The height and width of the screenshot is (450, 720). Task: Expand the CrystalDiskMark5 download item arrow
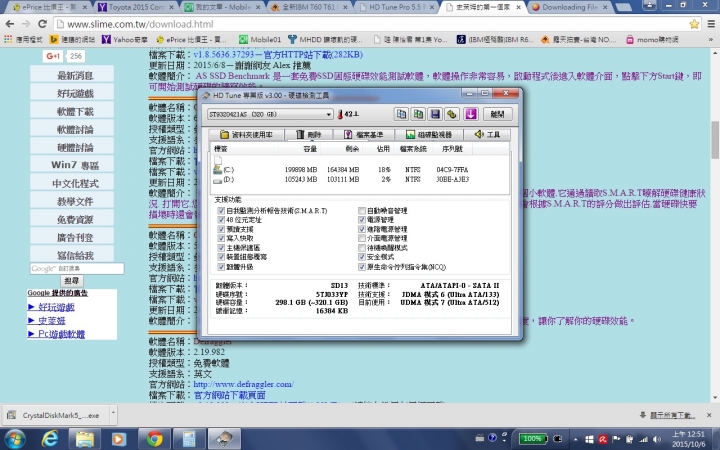coord(113,415)
